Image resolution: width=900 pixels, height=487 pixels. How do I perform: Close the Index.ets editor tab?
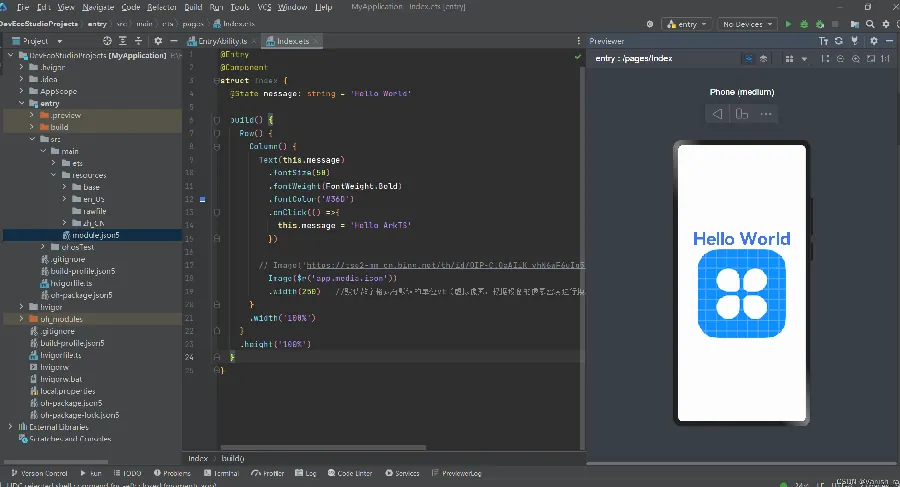[x=315, y=41]
